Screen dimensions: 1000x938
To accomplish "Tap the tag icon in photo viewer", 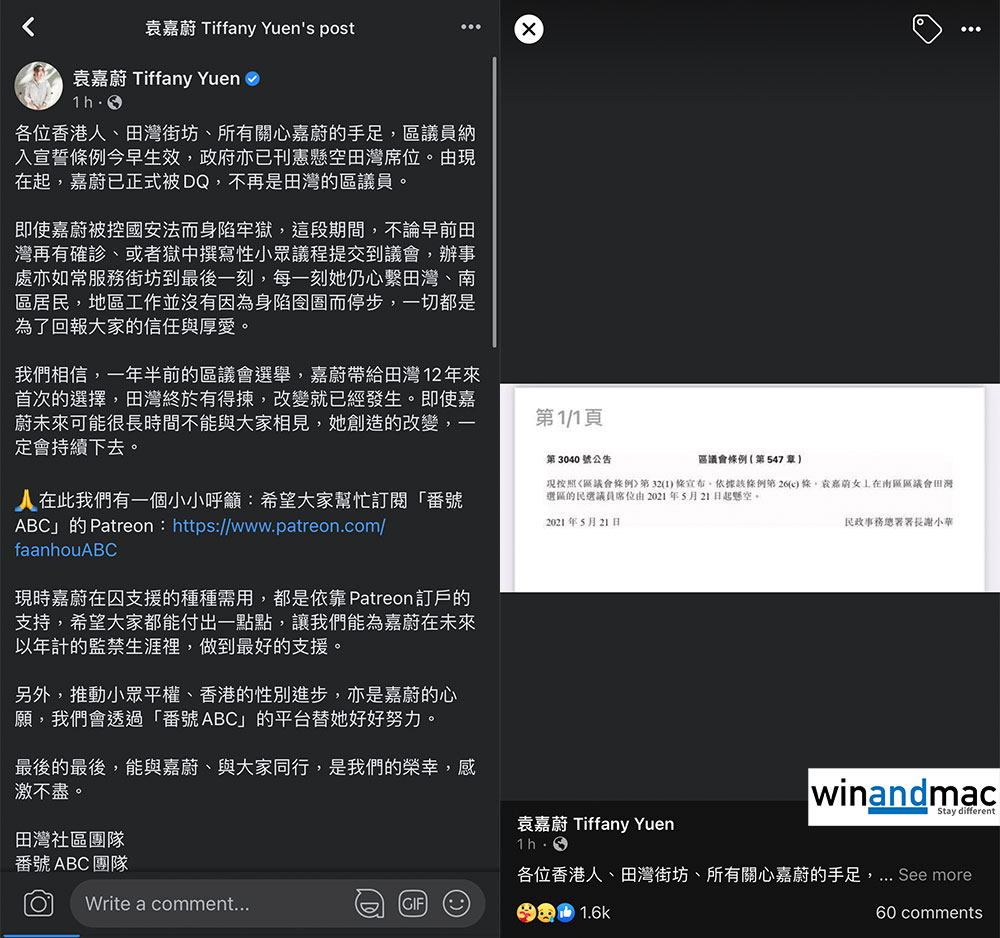I will click(927, 29).
